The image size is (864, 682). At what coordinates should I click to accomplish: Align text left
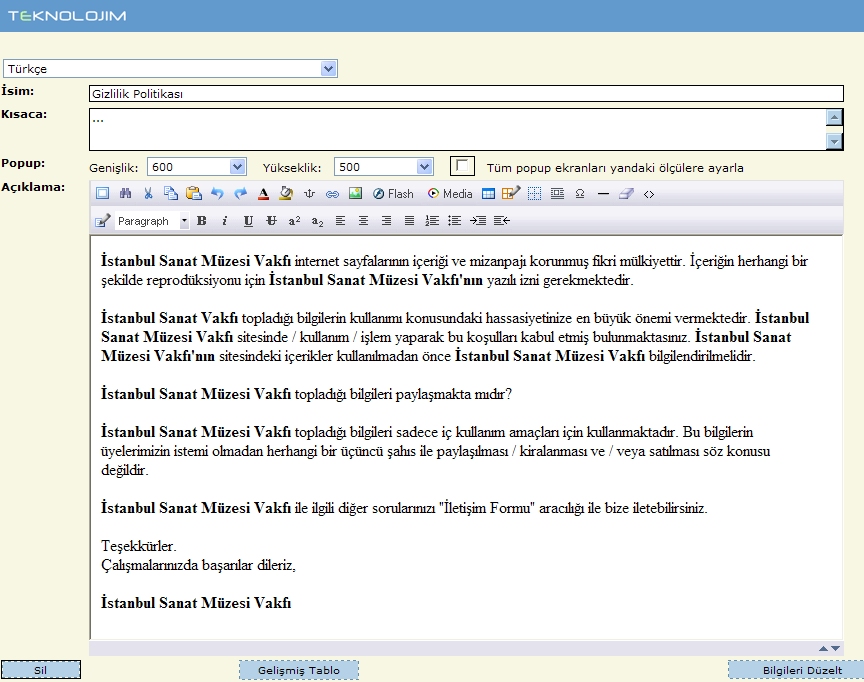point(341,220)
